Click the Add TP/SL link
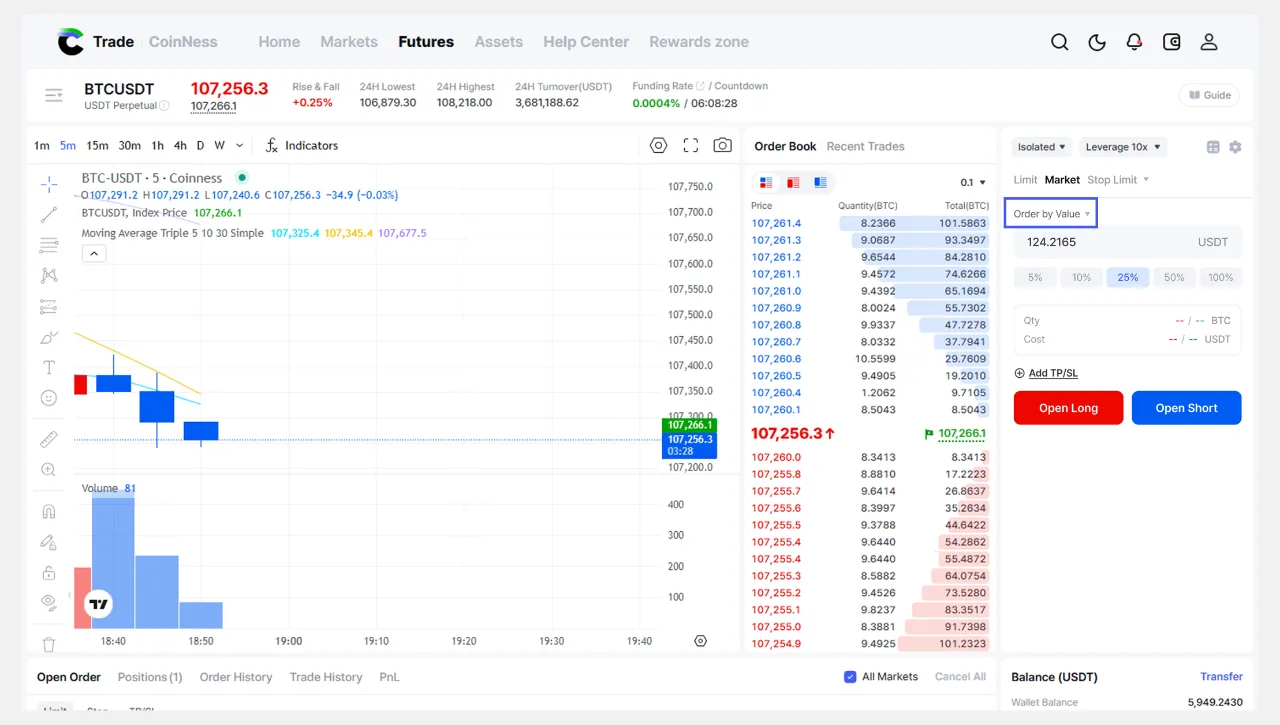 point(1052,373)
